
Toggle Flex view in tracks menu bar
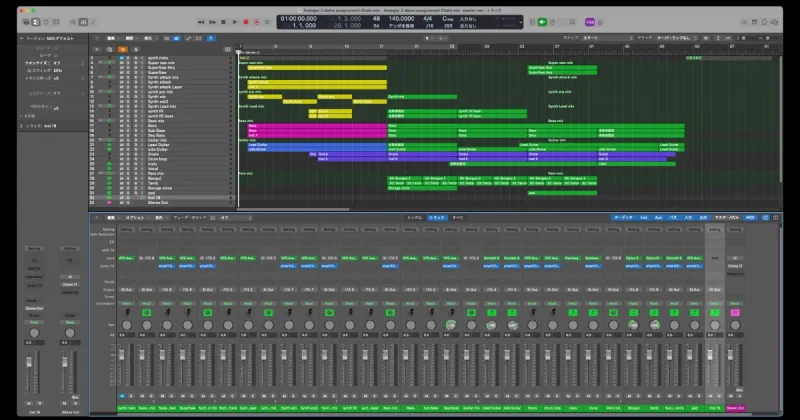198,38
